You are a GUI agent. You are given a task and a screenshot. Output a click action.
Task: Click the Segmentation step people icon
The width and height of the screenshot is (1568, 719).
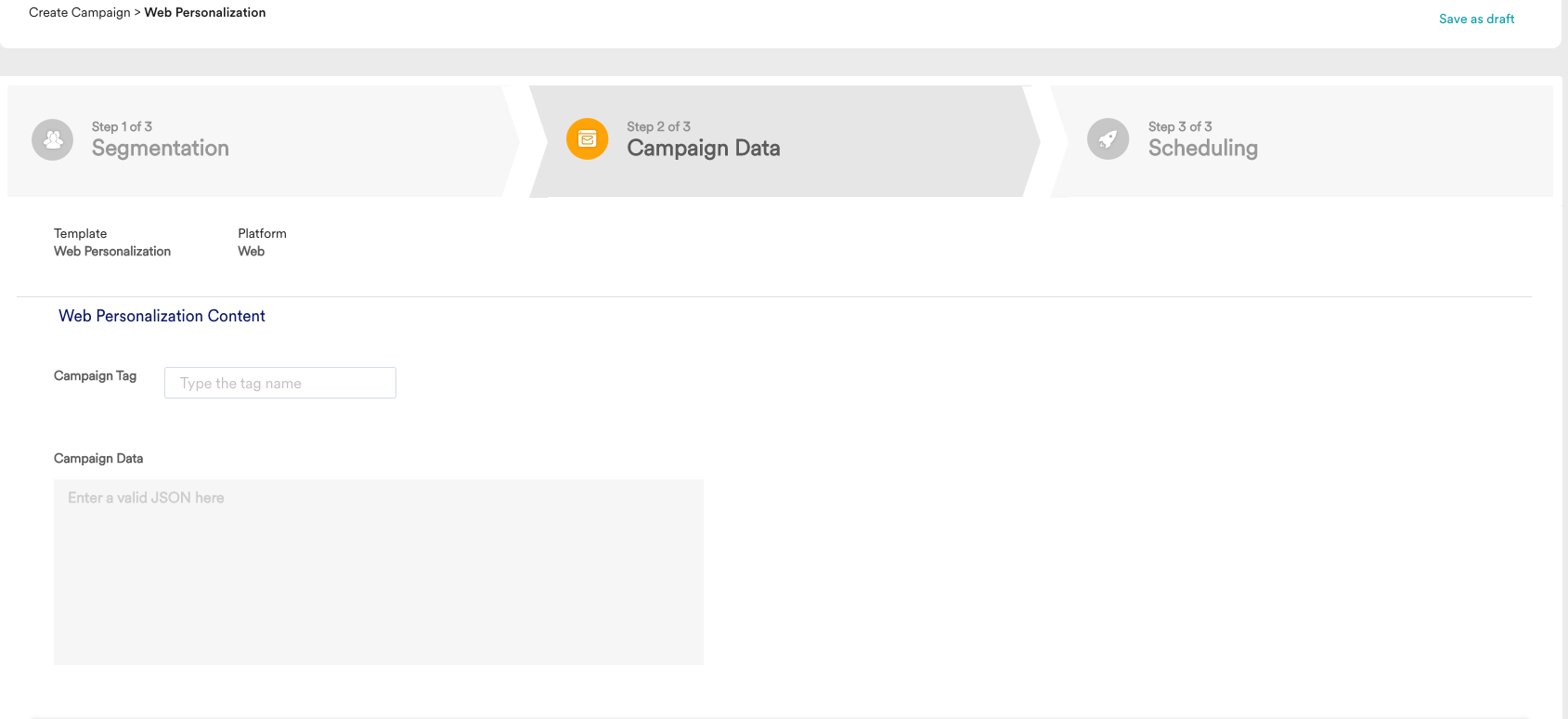(53, 139)
